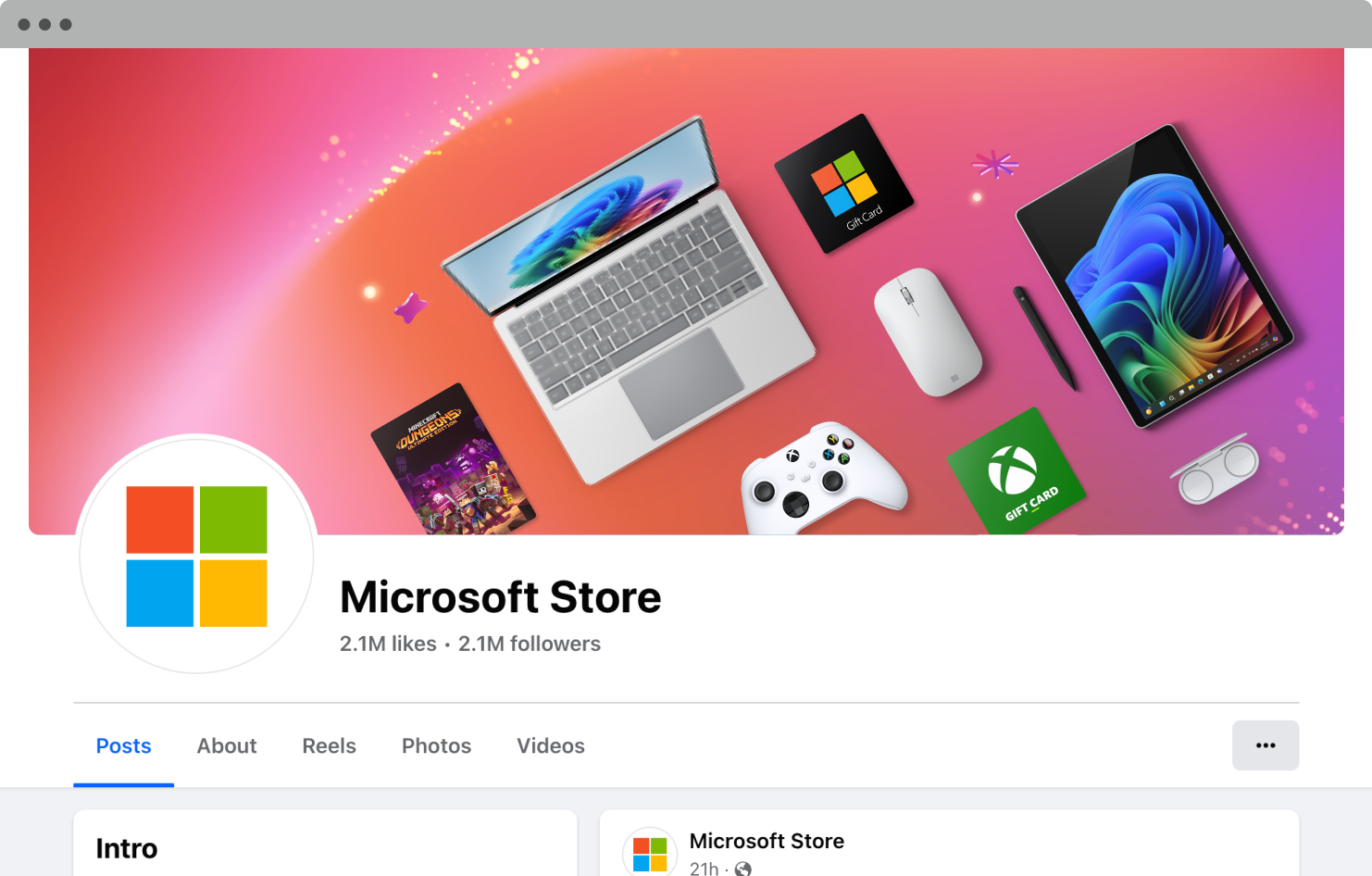Click the Microsoft Store post author name

tap(767, 841)
